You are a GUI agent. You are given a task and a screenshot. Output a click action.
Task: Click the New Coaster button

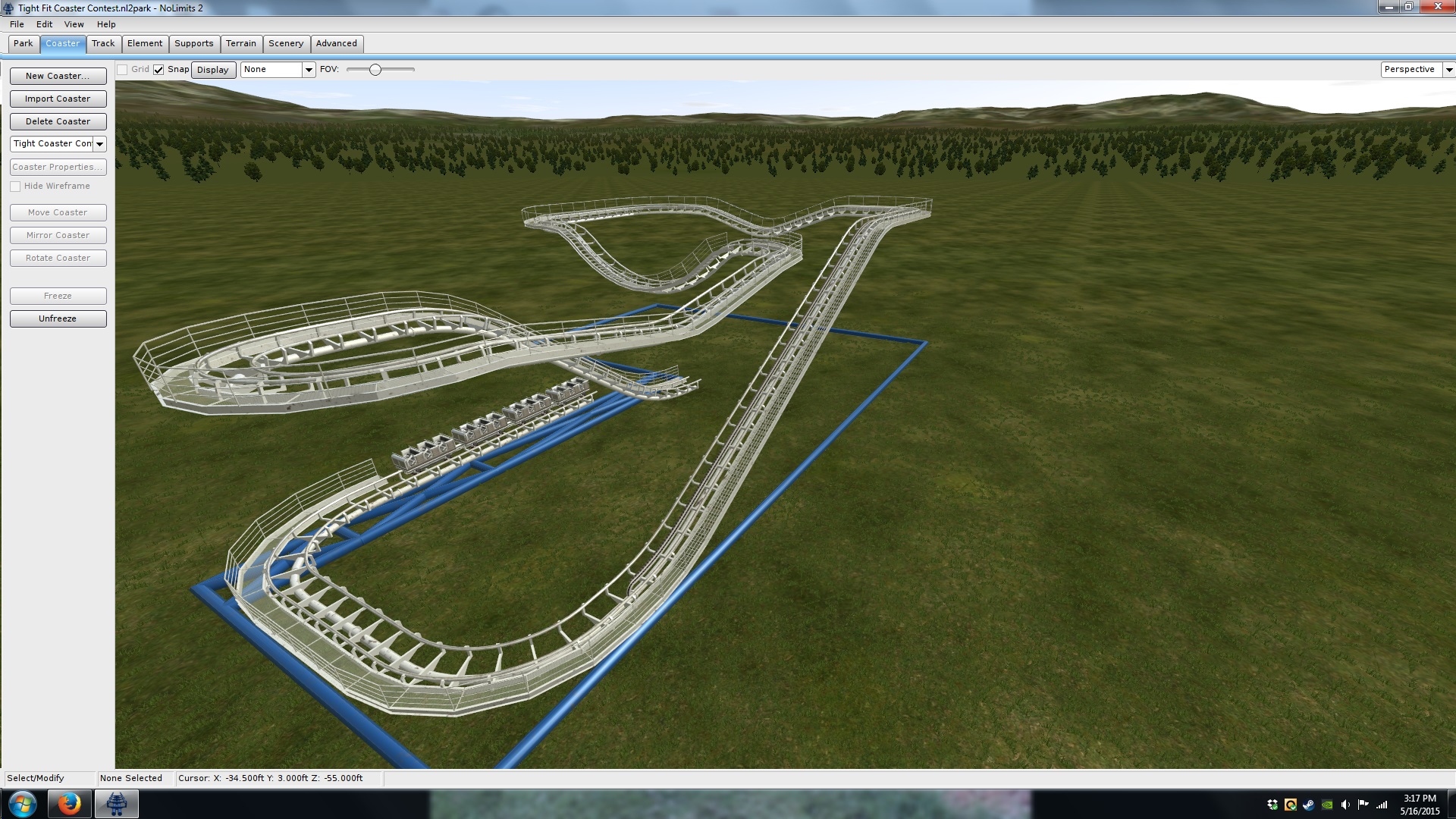tap(58, 76)
